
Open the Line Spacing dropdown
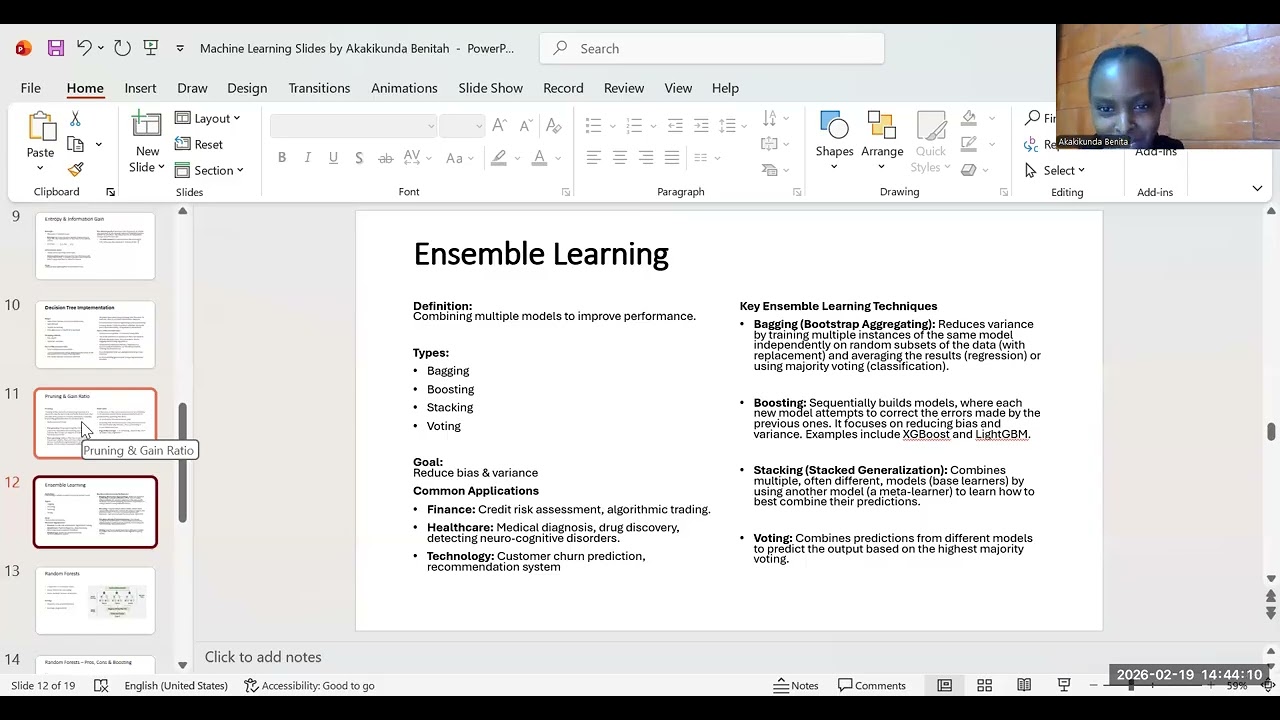click(732, 125)
